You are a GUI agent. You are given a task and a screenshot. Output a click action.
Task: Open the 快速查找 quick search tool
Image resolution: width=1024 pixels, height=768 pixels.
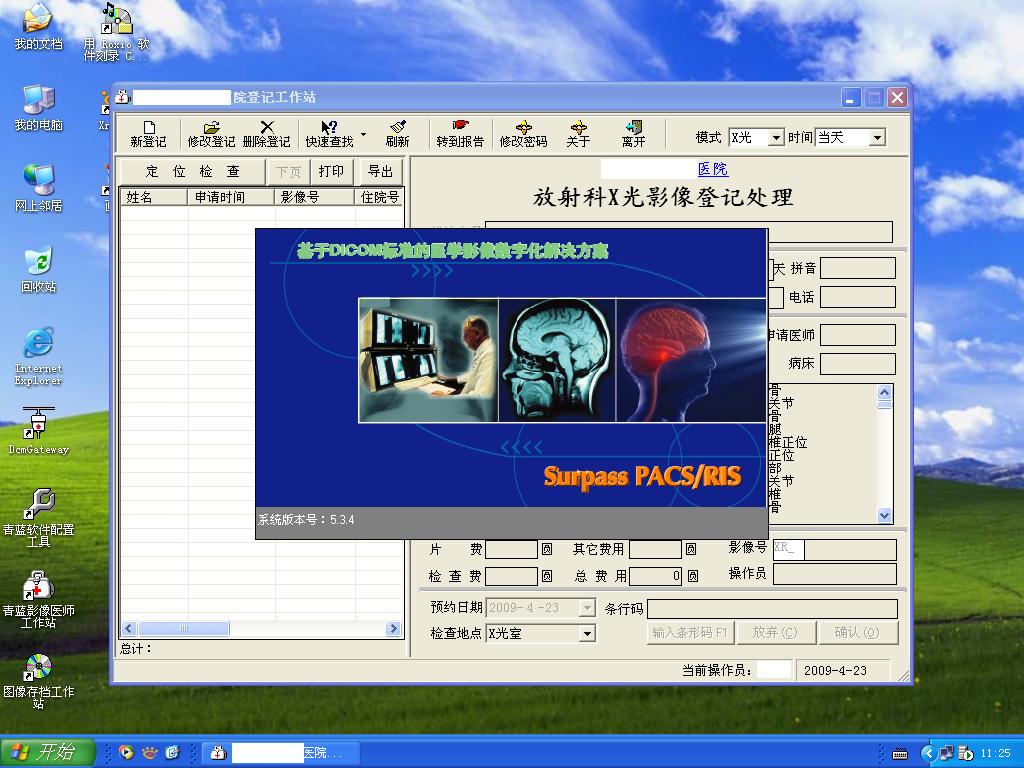[329, 134]
